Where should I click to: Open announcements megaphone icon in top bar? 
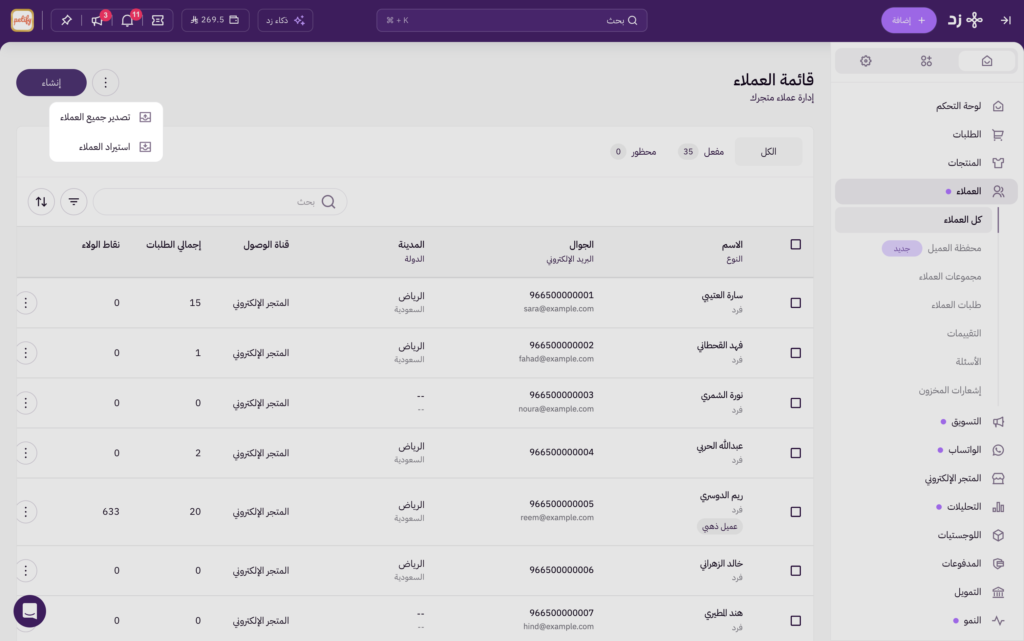[97, 20]
